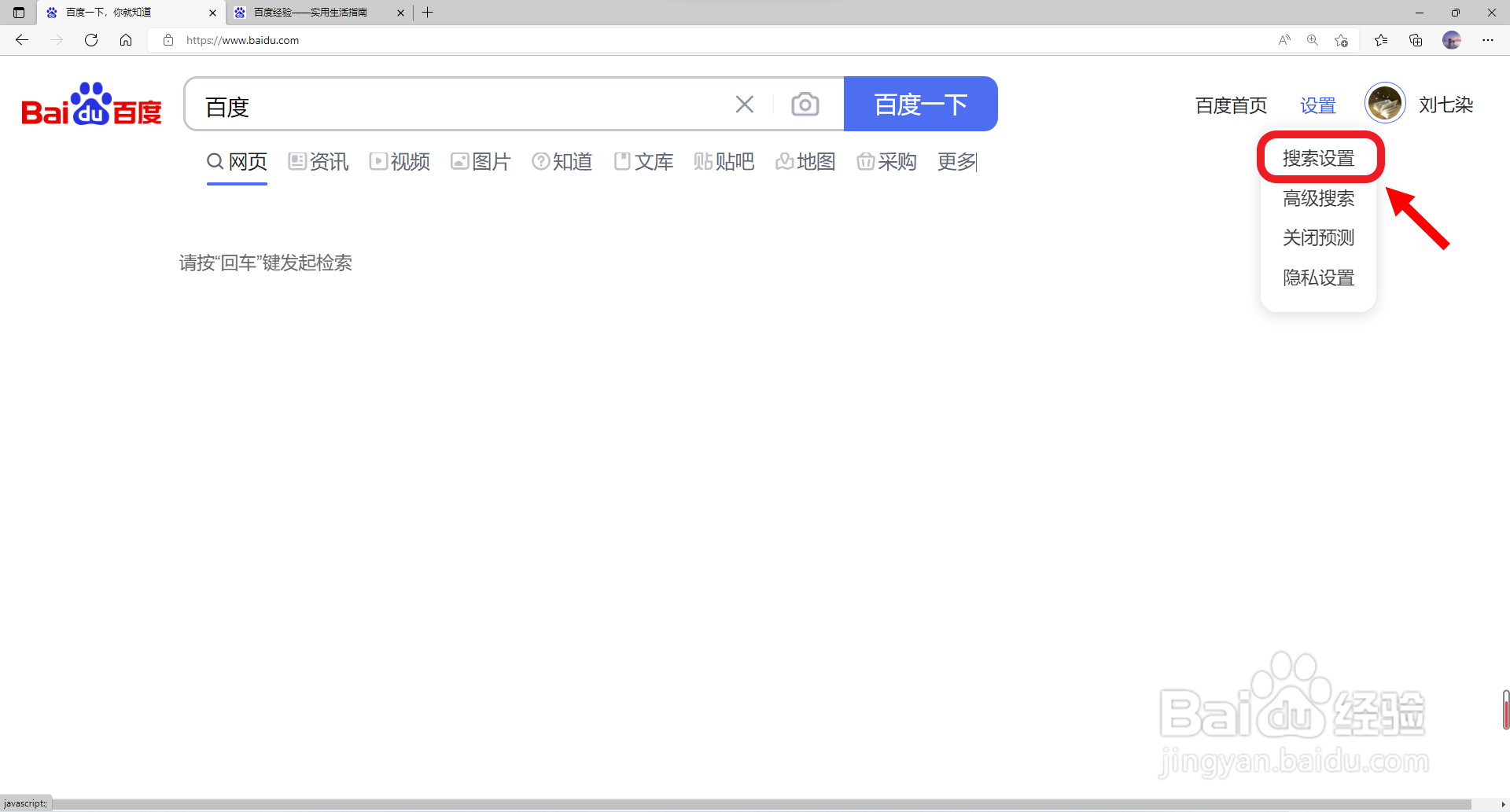Image resolution: width=1510 pixels, height=812 pixels.
Task: Expand the 更多 tab options
Action: [956, 161]
